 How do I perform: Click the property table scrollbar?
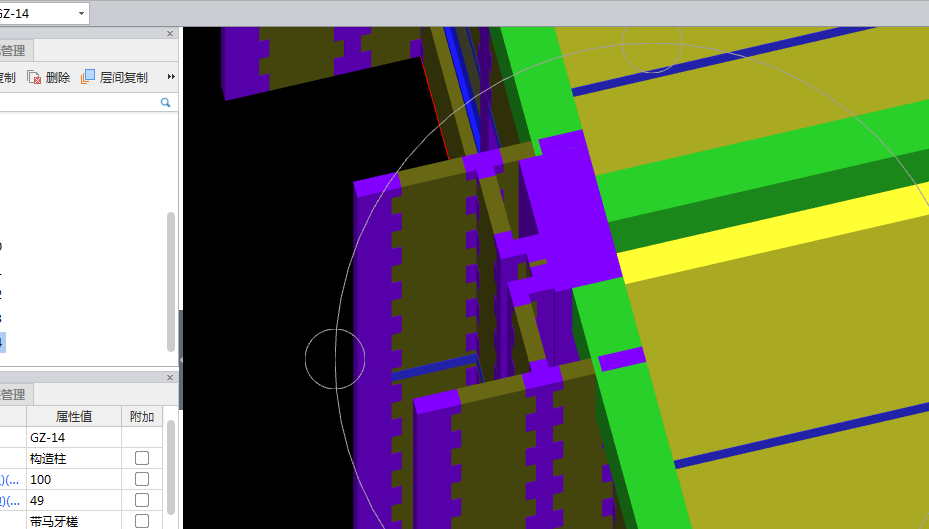click(x=171, y=467)
